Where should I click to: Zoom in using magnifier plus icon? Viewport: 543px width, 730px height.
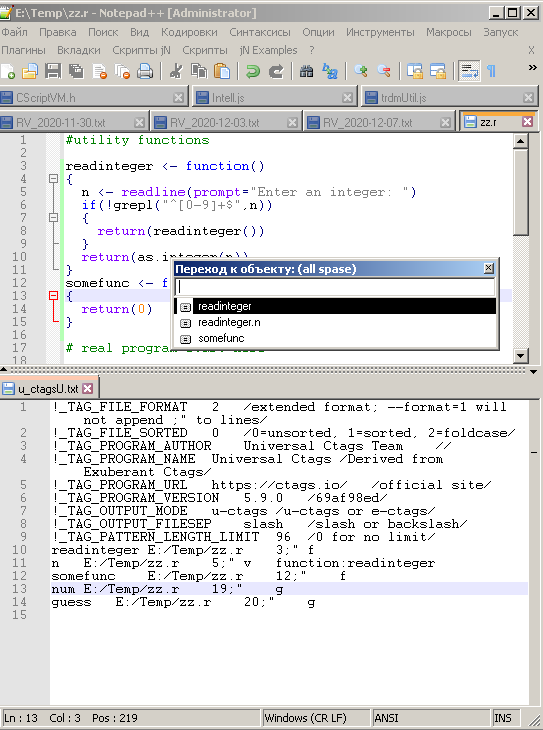pyautogui.click(x=360, y=71)
